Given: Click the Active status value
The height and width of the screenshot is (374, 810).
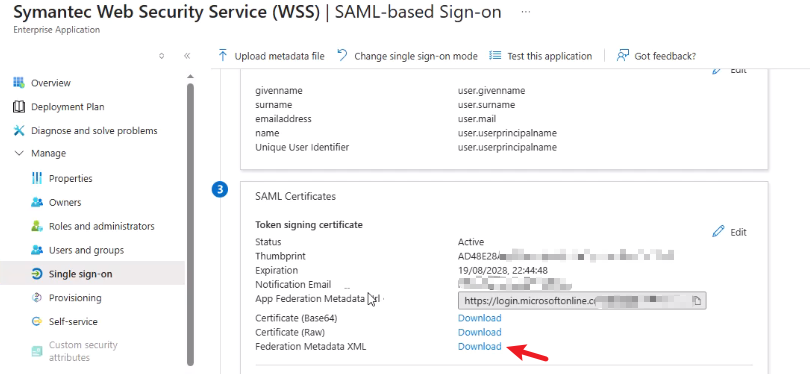Looking at the screenshot, I should (x=471, y=241).
